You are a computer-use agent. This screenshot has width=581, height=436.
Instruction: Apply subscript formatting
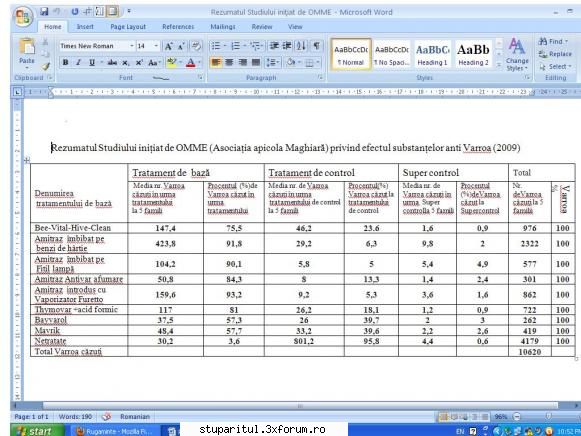coord(126,63)
